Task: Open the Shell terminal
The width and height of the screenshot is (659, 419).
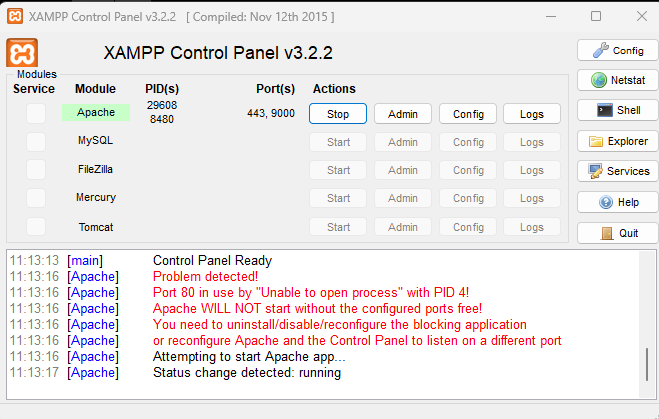Action: [617, 110]
